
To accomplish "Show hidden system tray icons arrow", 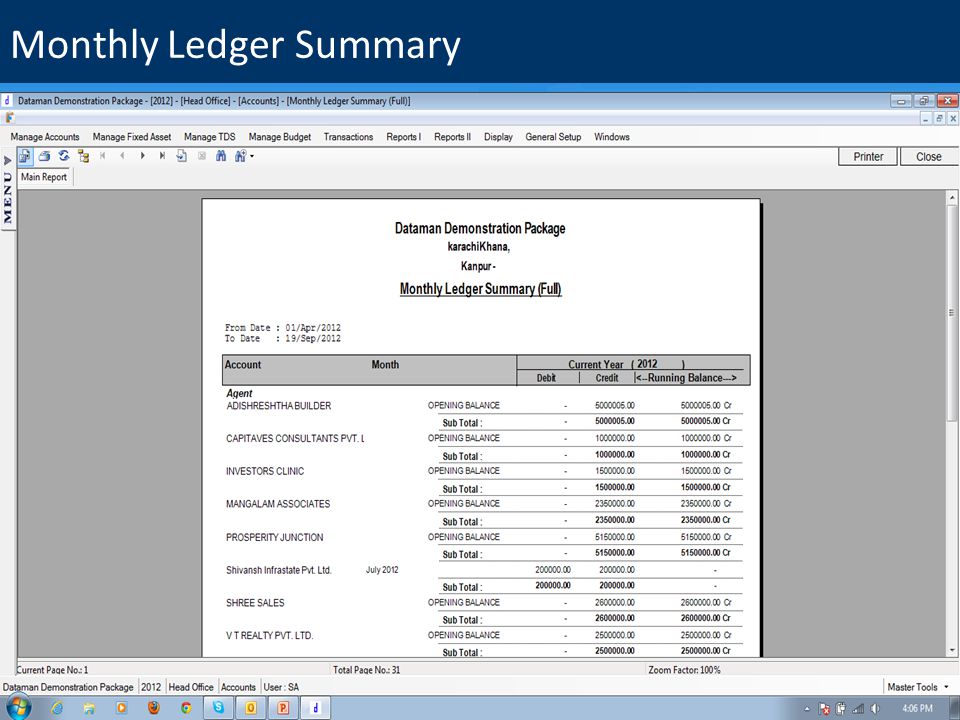I will tap(807, 709).
